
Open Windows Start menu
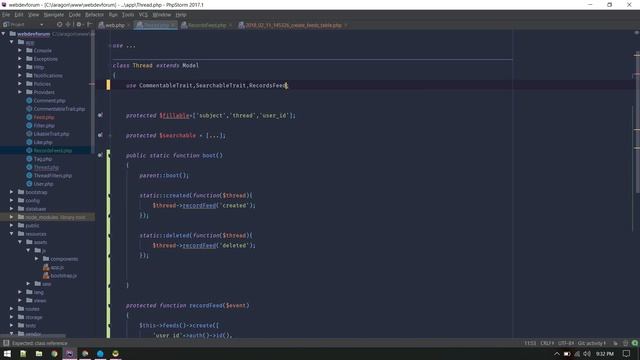(7, 353)
